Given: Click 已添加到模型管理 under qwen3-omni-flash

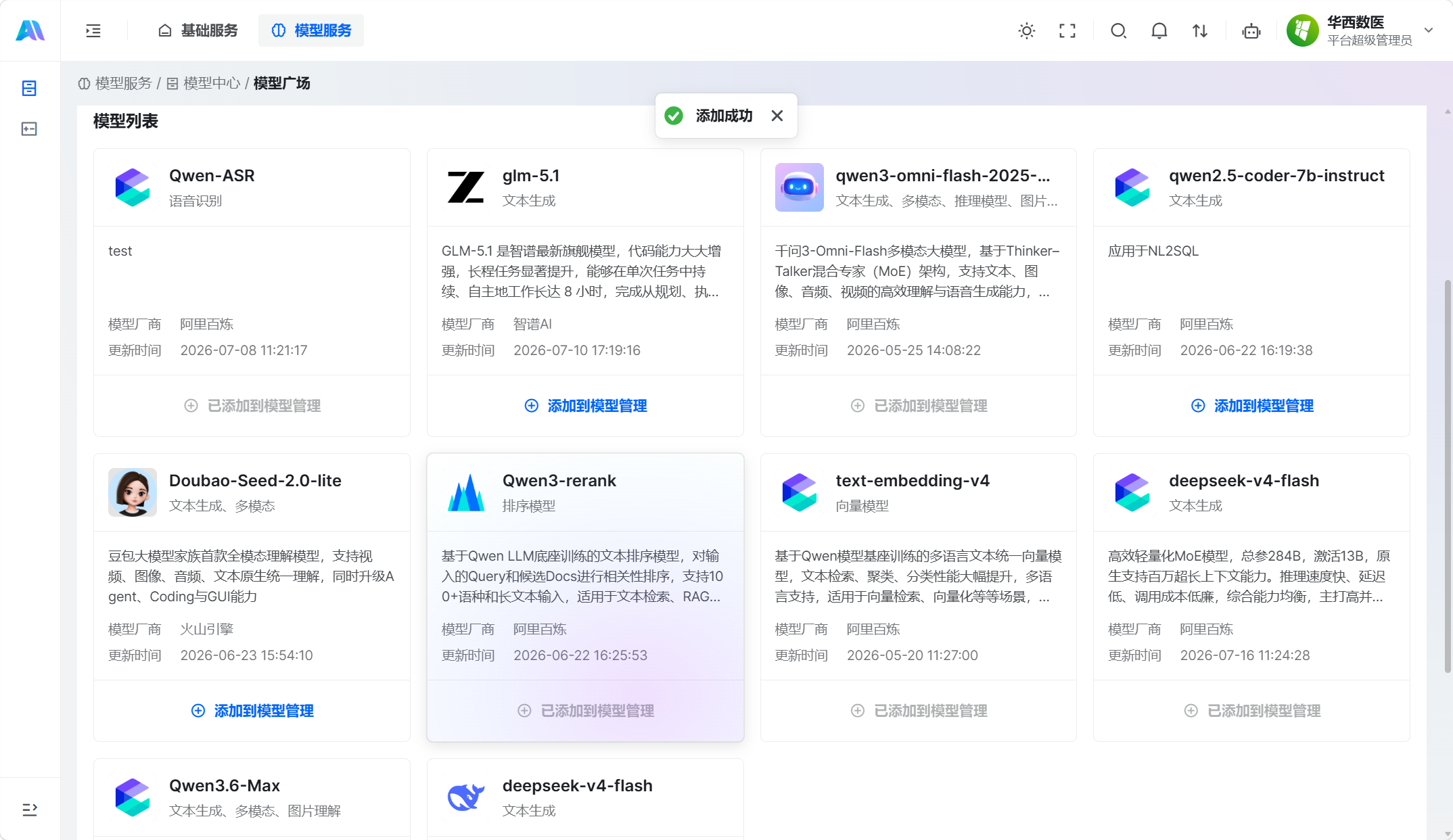Looking at the screenshot, I should point(919,406).
